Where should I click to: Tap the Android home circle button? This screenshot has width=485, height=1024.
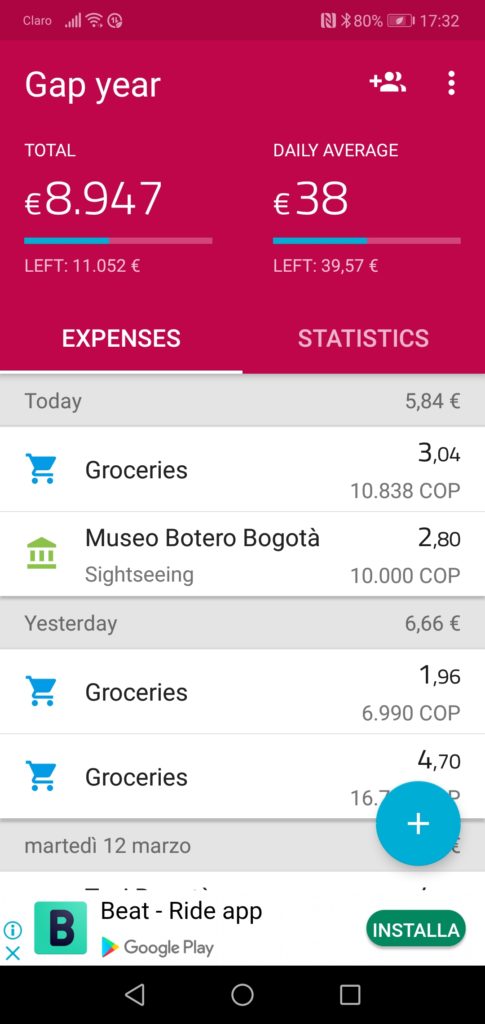tap(242, 995)
